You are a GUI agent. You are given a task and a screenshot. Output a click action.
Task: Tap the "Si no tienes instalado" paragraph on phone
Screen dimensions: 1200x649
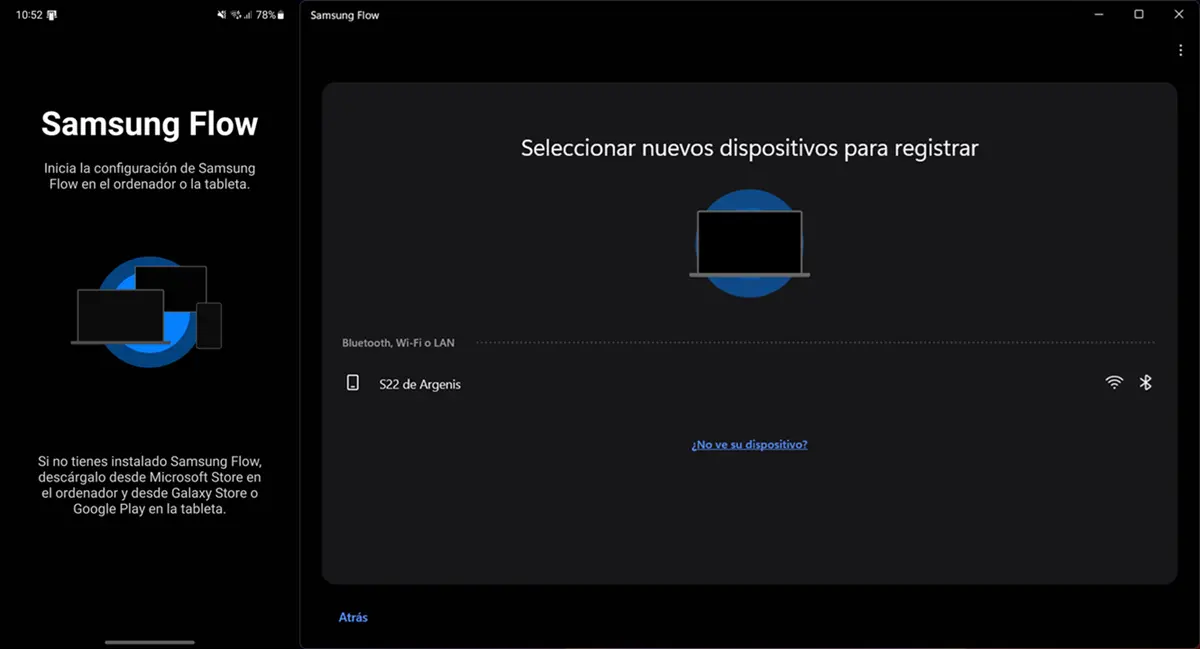click(150, 485)
